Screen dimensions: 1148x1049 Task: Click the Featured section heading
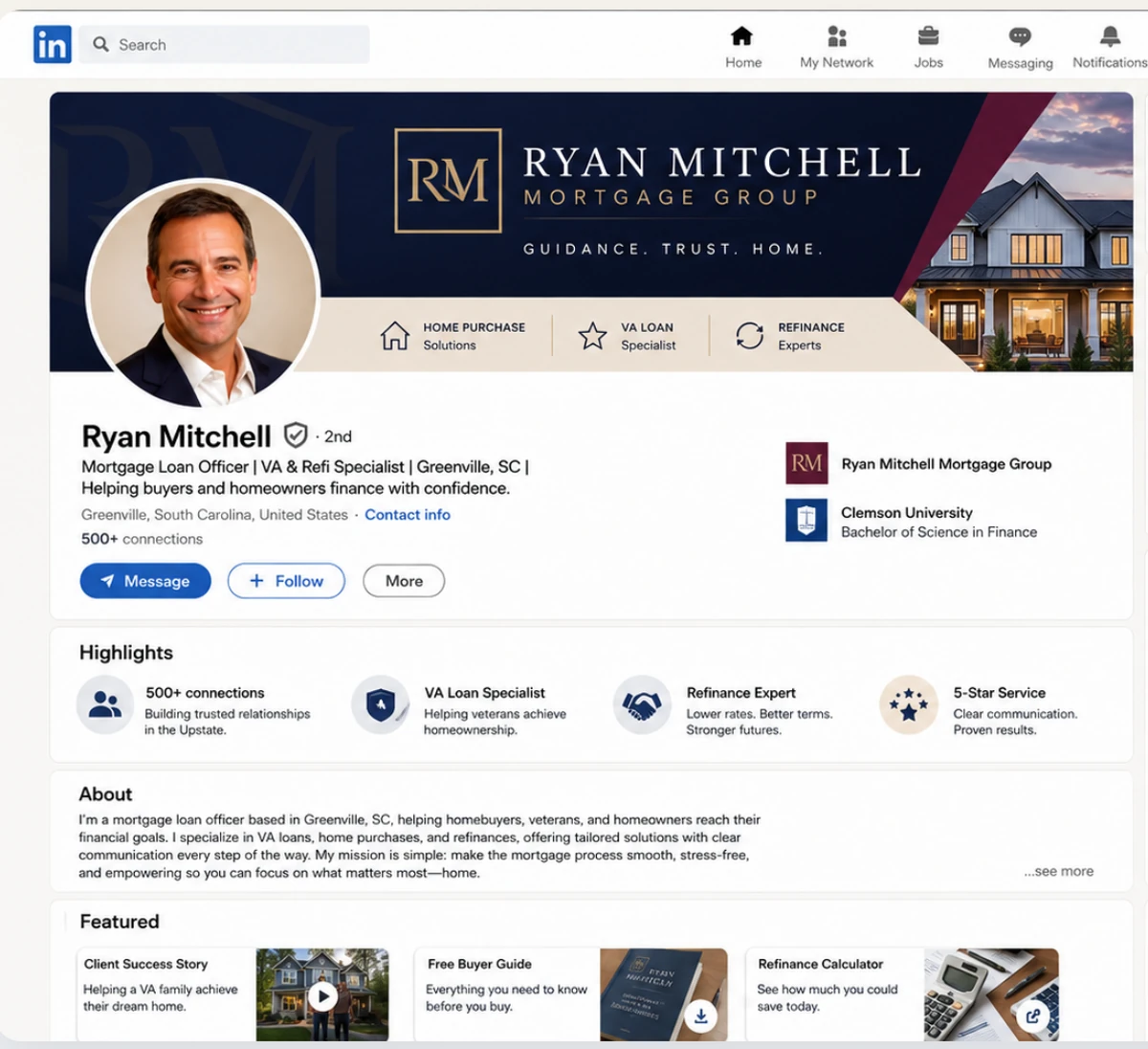(120, 922)
